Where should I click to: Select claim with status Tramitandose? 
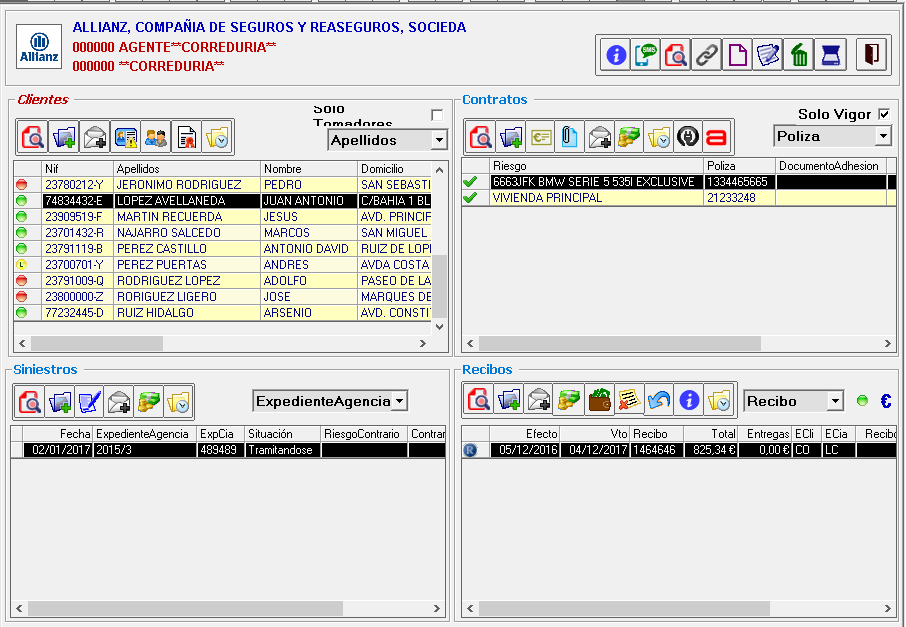pos(228,450)
